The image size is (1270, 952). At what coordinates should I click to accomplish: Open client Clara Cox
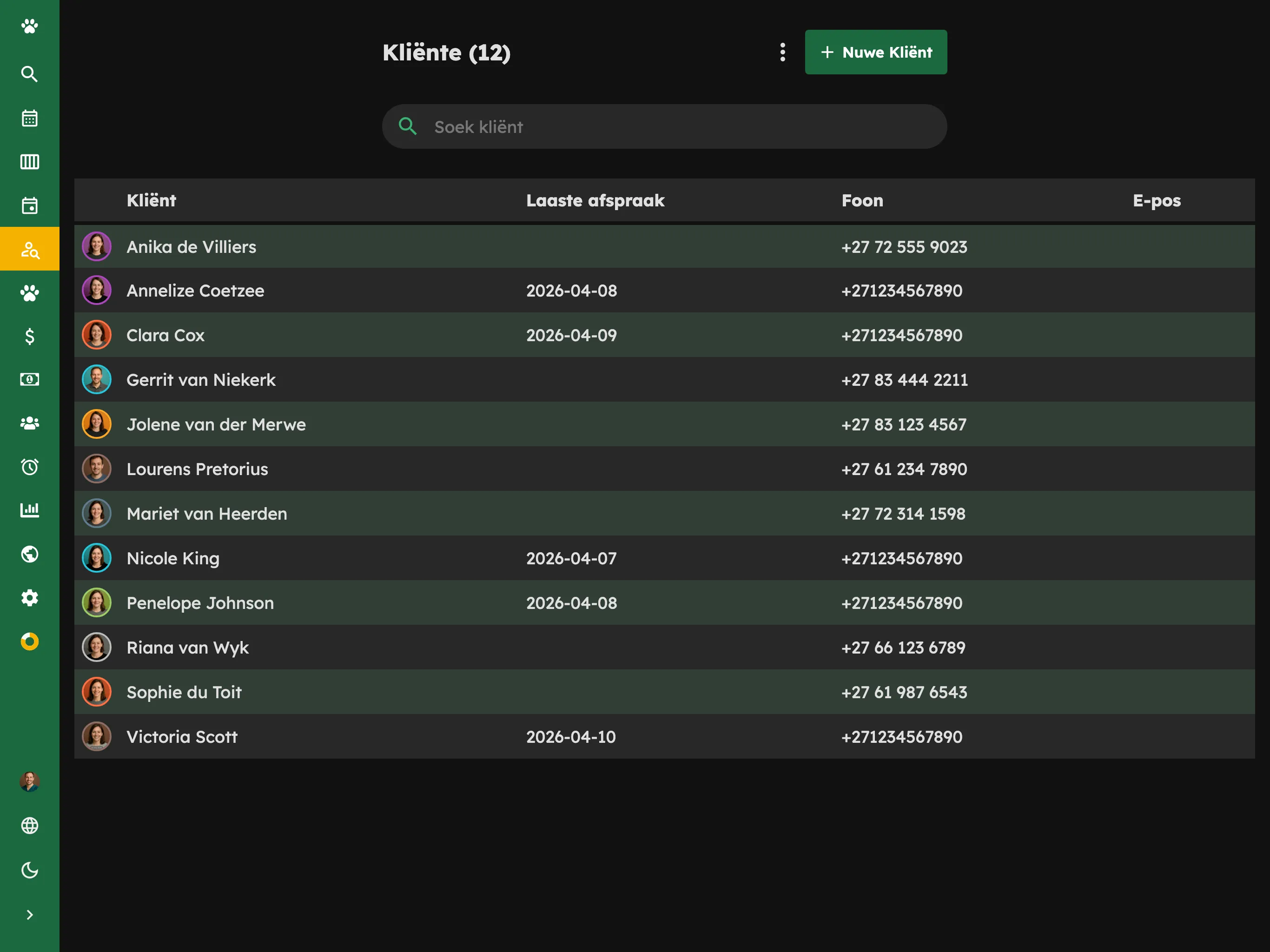pos(664,335)
